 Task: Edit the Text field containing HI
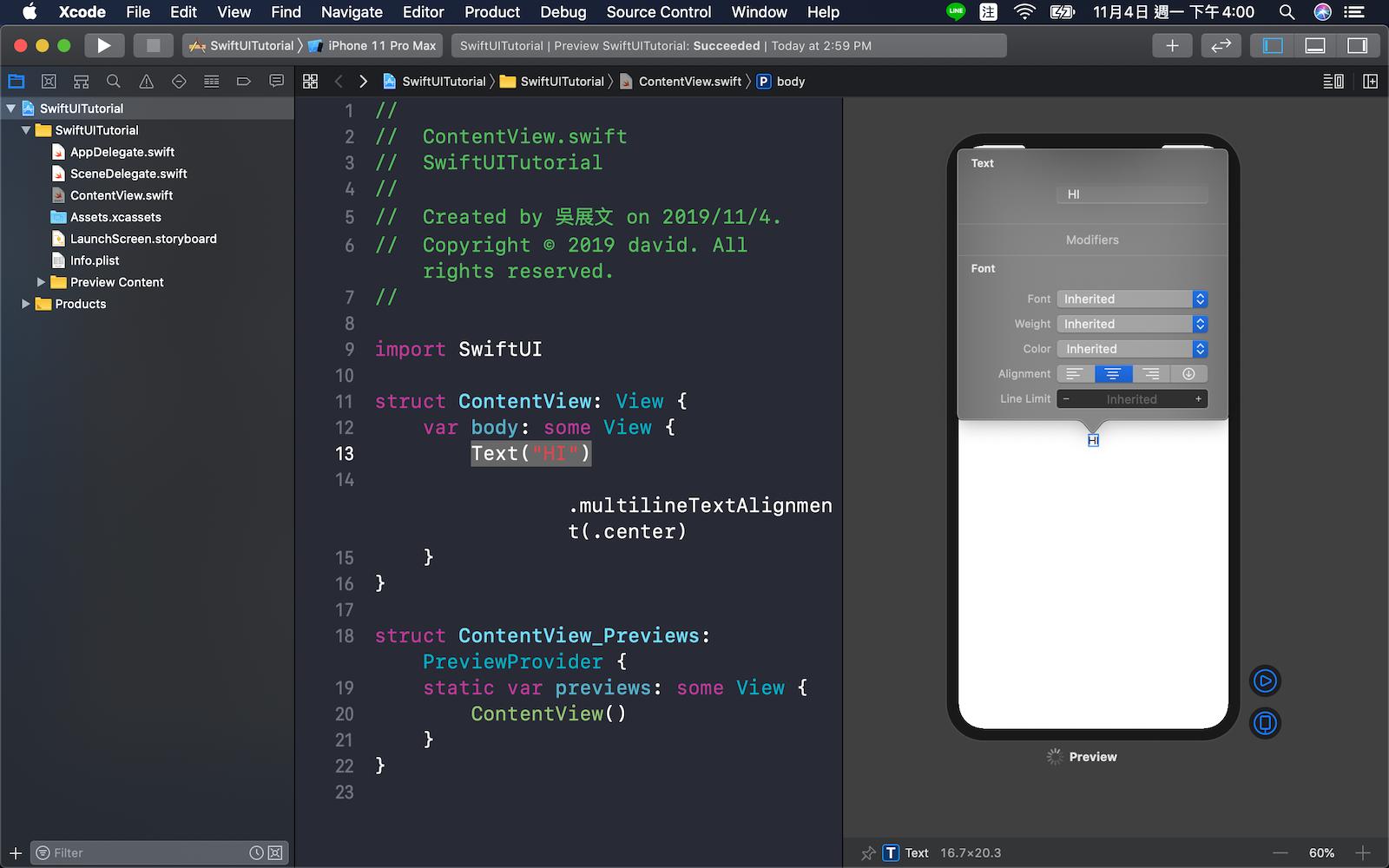click(1132, 194)
